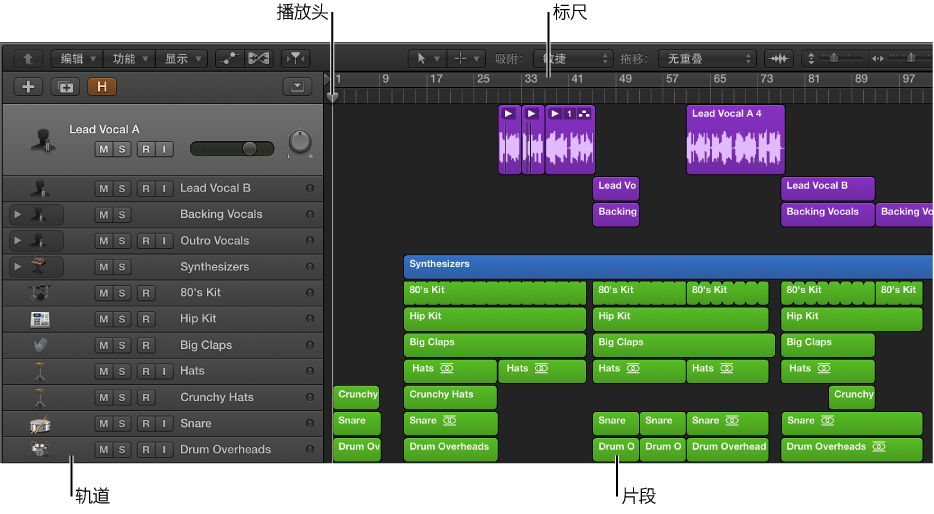This screenshot has height=514, width=934.
Task: Open the 拖移 drag mode dropdown
Action: tap(707, 59)
